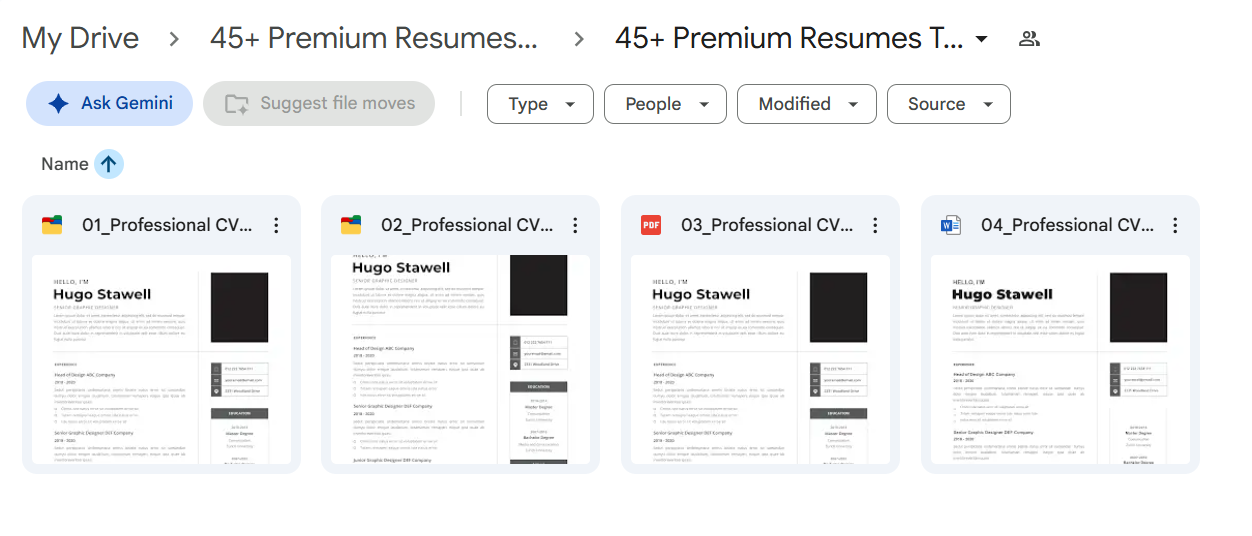Click the 03_Professional CV preview thumbnail
The height and width of the screenshot is (536, 1252).
760,359
